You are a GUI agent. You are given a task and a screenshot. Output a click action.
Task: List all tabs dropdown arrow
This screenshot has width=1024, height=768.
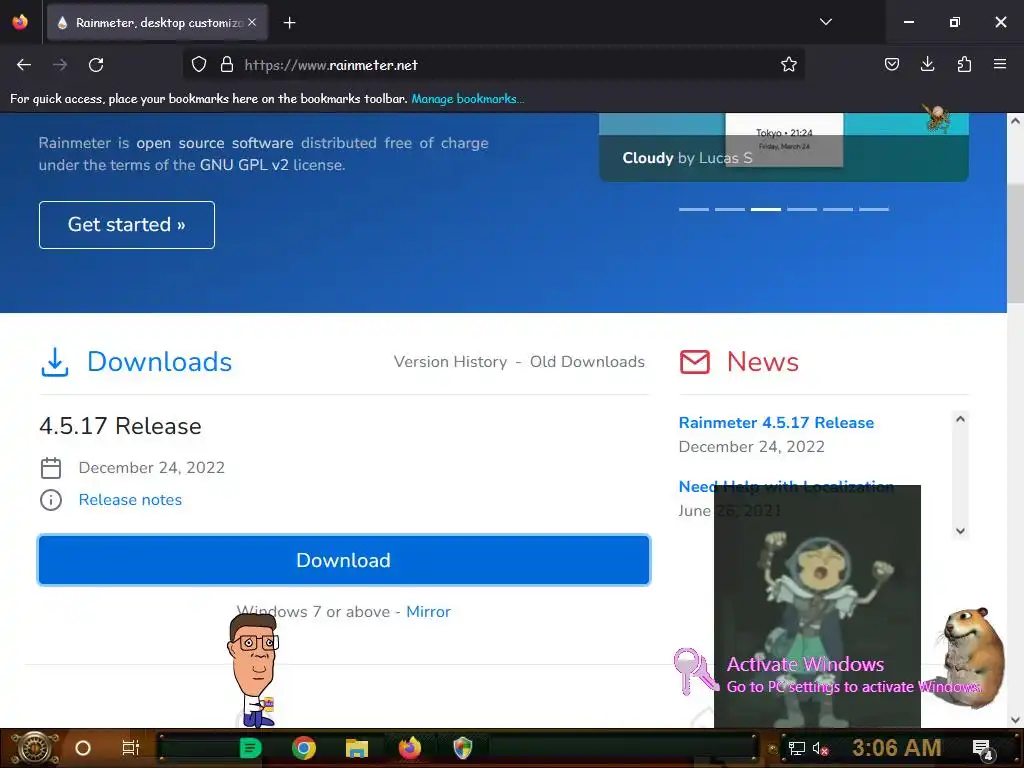pos(825,22)
